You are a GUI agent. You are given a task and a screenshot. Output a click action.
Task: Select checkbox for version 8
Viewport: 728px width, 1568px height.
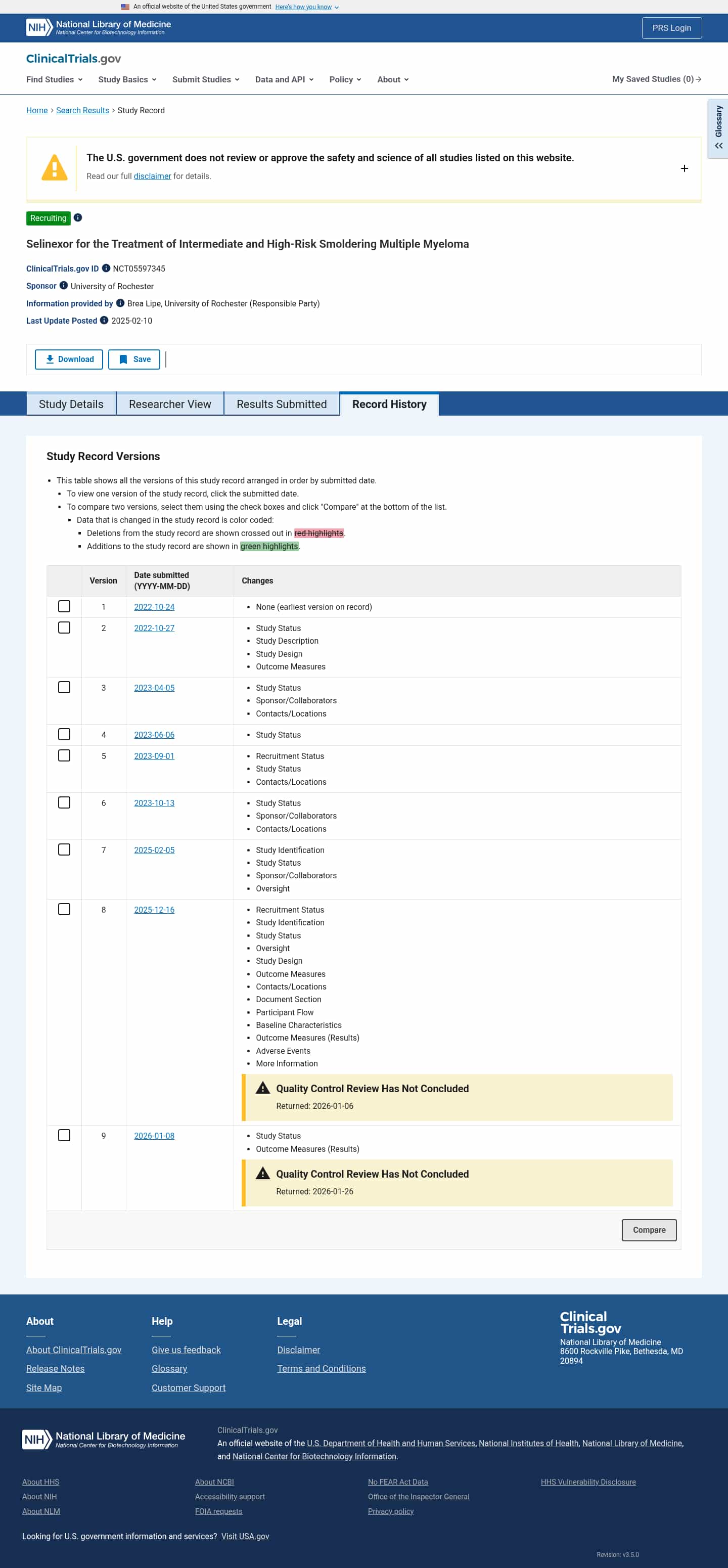click(x=64, y=909)
